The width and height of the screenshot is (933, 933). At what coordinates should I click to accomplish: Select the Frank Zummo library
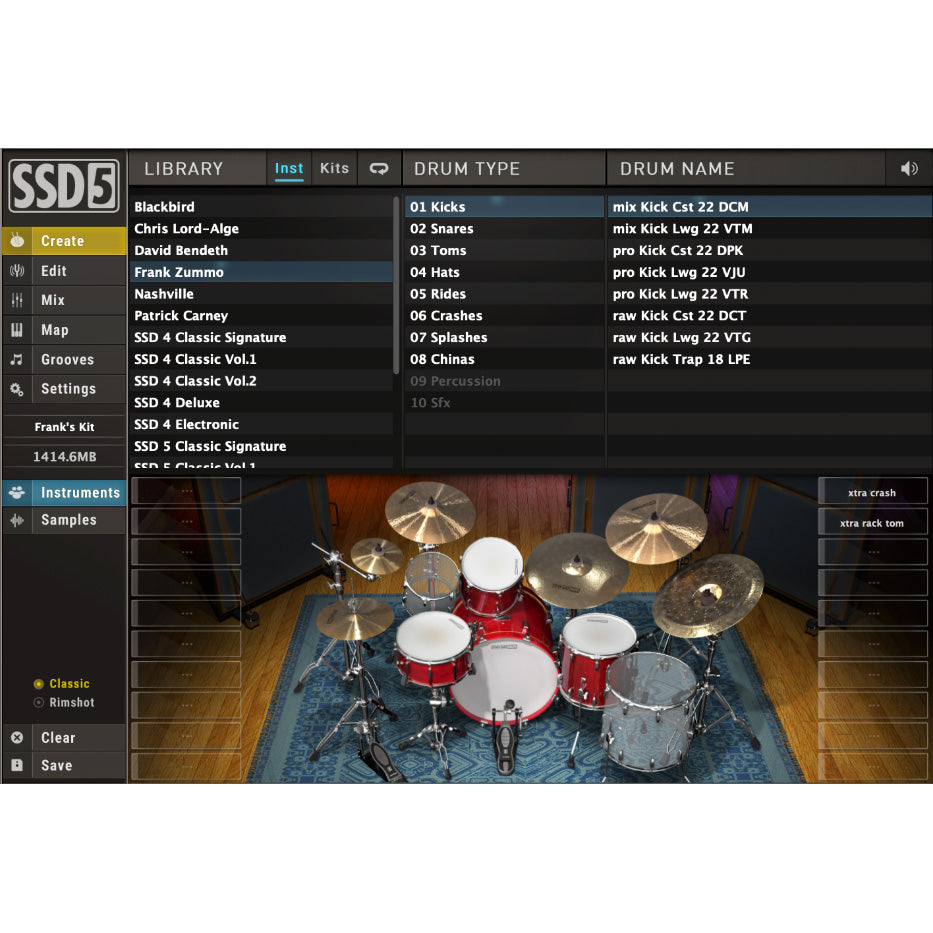click(261, 272)
